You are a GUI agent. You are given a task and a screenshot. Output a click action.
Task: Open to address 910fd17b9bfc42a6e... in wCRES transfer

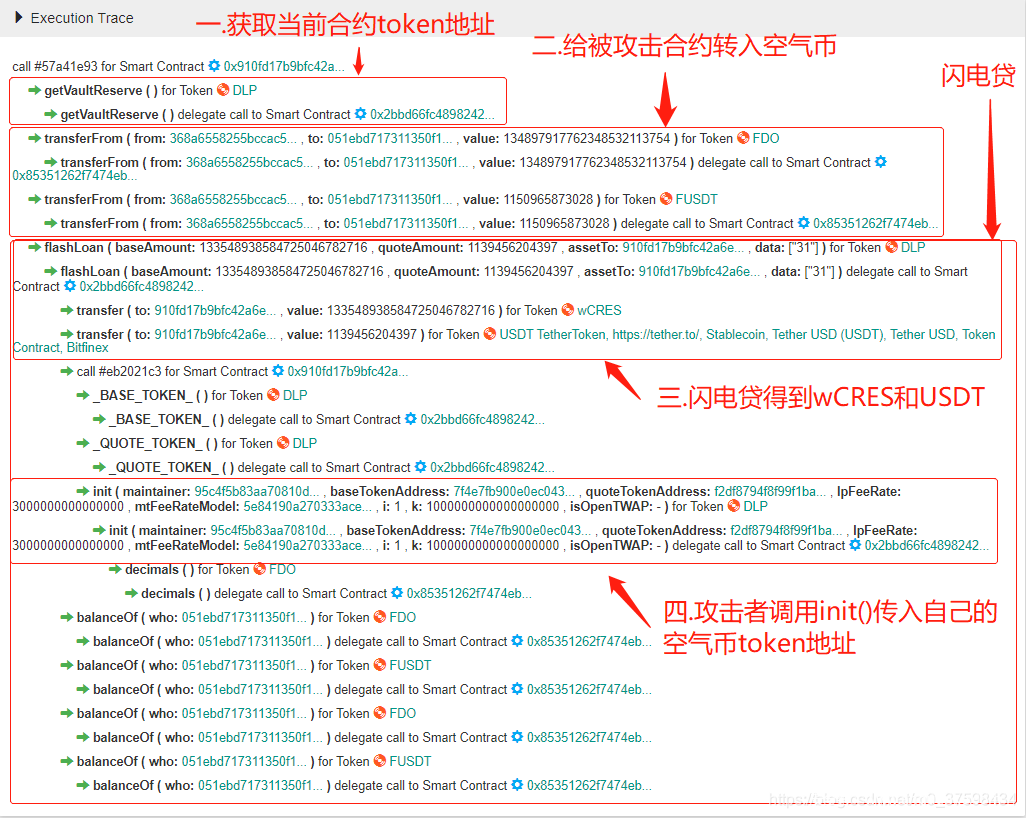(x=215, y=310)
